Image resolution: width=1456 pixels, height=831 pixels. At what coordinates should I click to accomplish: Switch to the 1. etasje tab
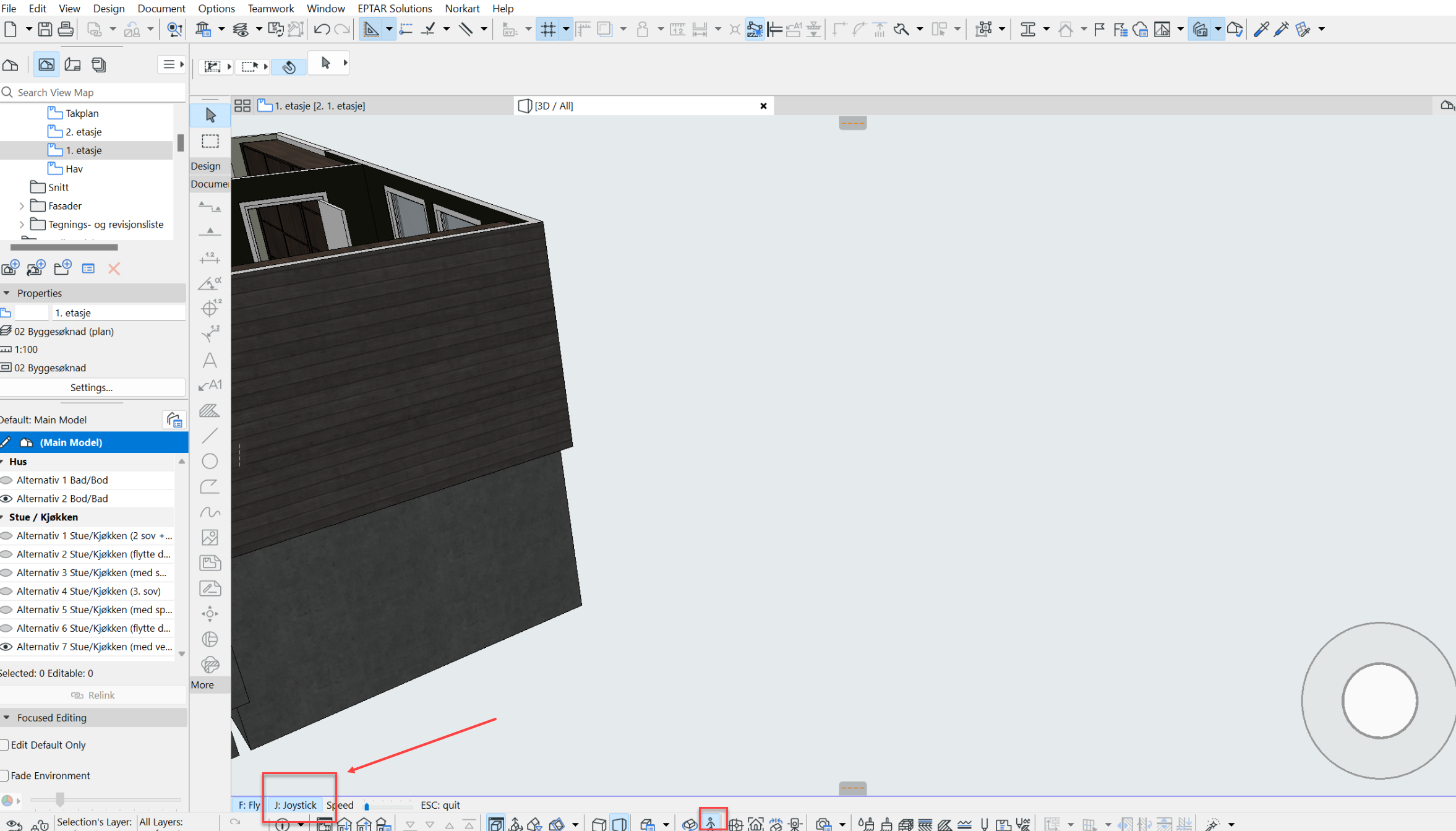tap(319, 106)
